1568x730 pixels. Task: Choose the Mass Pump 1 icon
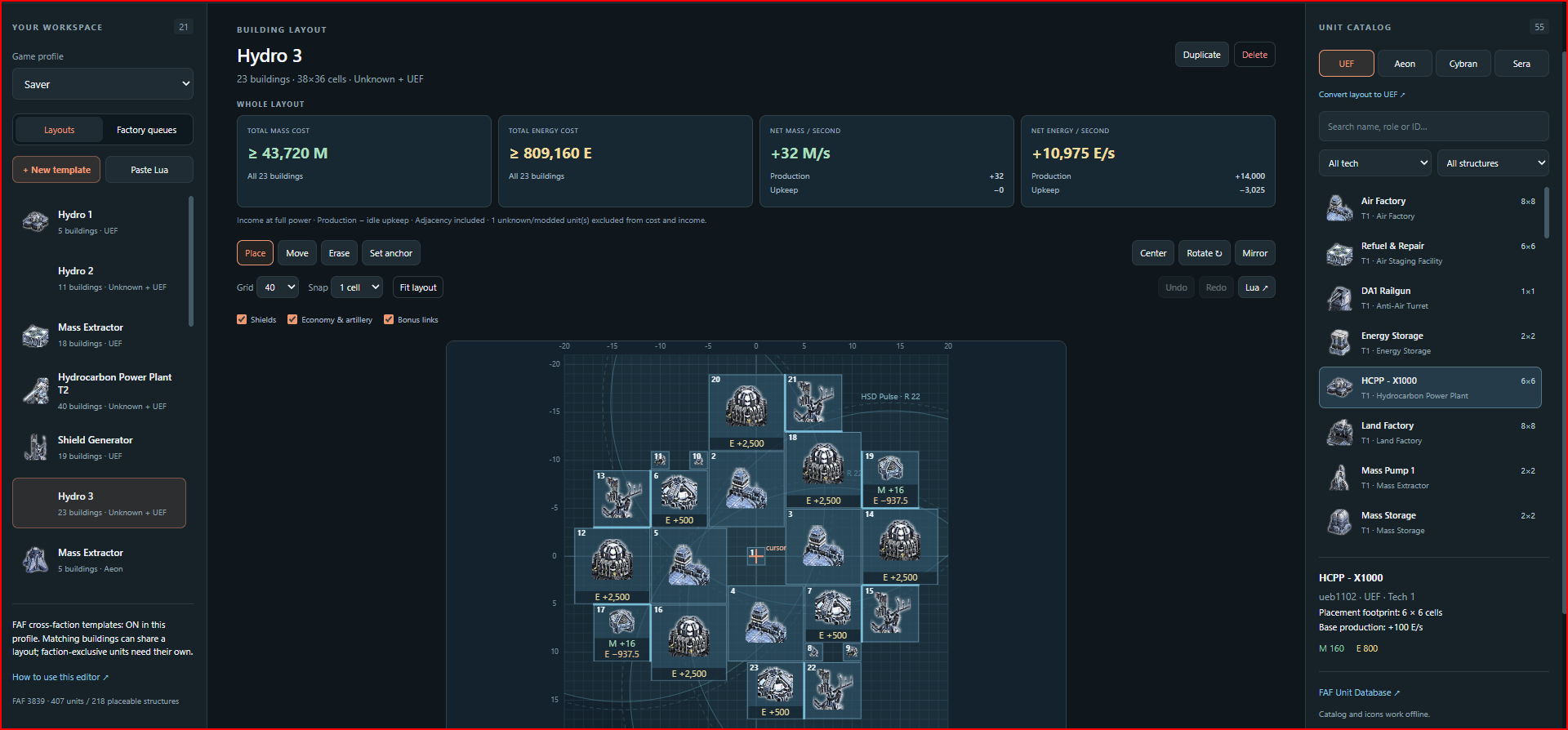click(x=1339, y=478)
